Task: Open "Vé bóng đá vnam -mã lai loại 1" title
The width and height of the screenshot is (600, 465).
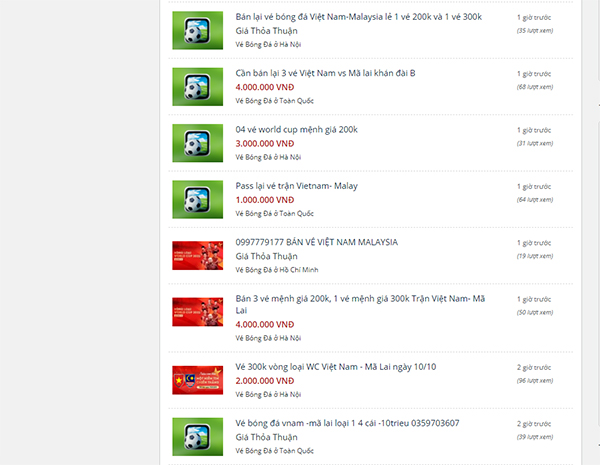Action: (347, 423)
